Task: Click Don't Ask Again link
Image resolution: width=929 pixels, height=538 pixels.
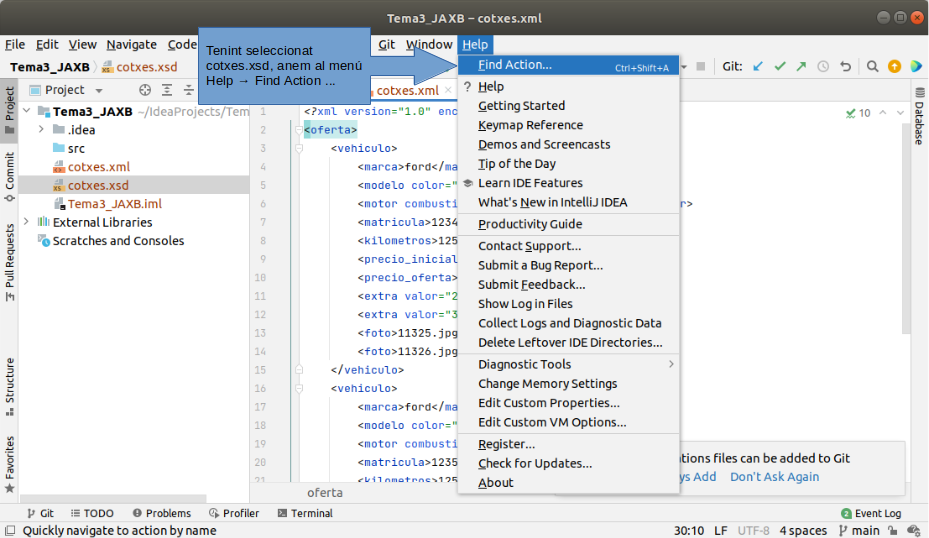Action: click(x=774, y=477)
